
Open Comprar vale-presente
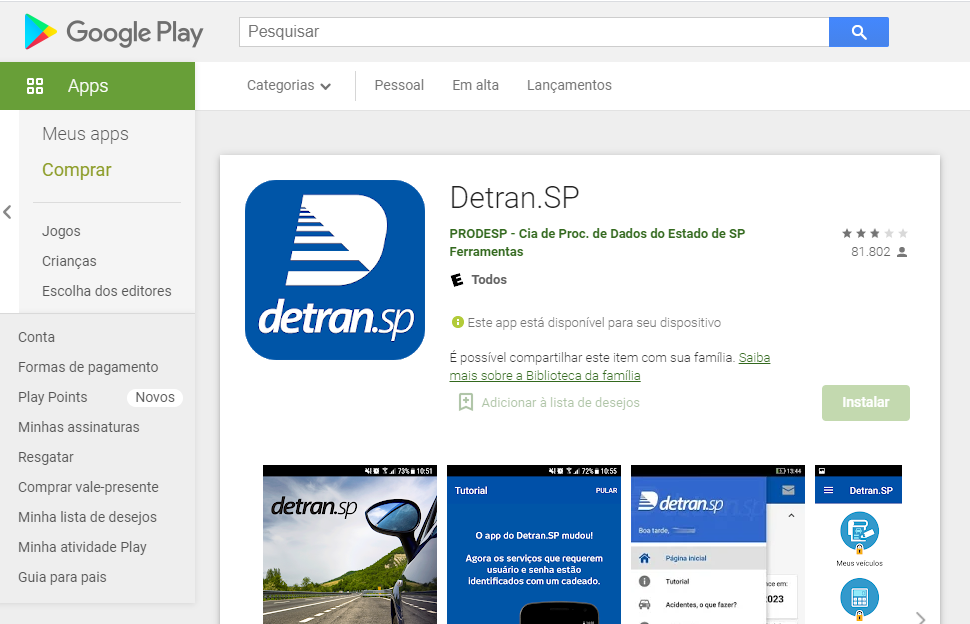coord(88,487)
